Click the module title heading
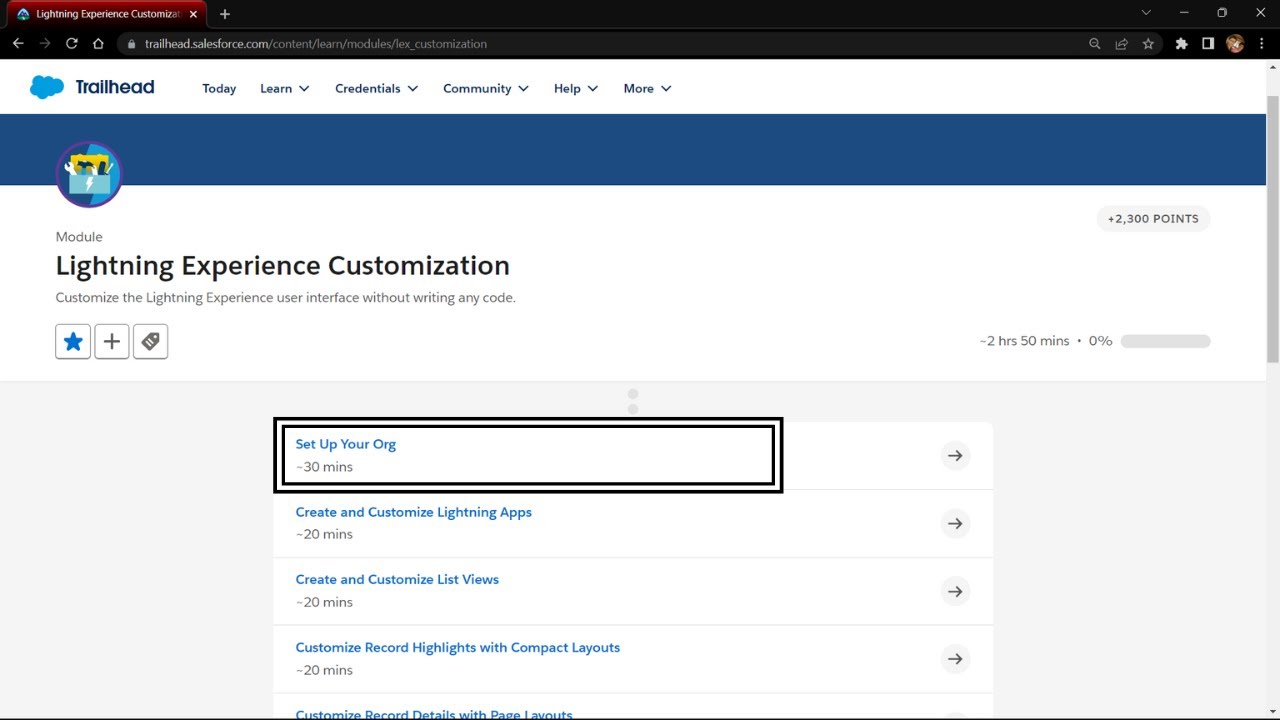The width and height of the screenshot is (1280, 720). [283, 265]
